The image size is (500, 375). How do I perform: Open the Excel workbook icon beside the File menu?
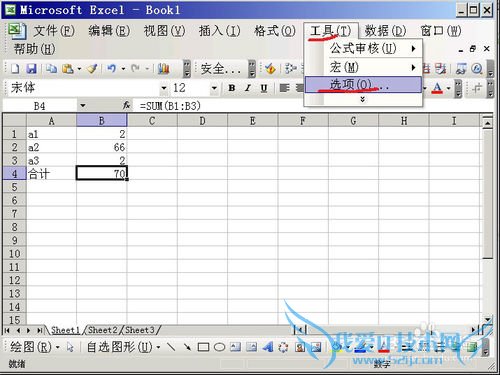(x=17, y=31)
